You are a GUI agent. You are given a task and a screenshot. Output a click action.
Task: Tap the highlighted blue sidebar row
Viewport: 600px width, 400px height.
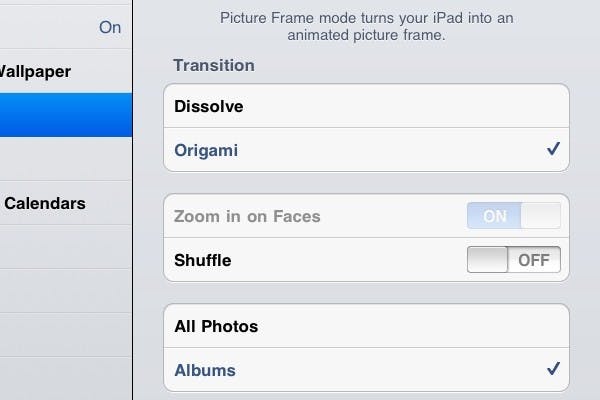point(65,115)
